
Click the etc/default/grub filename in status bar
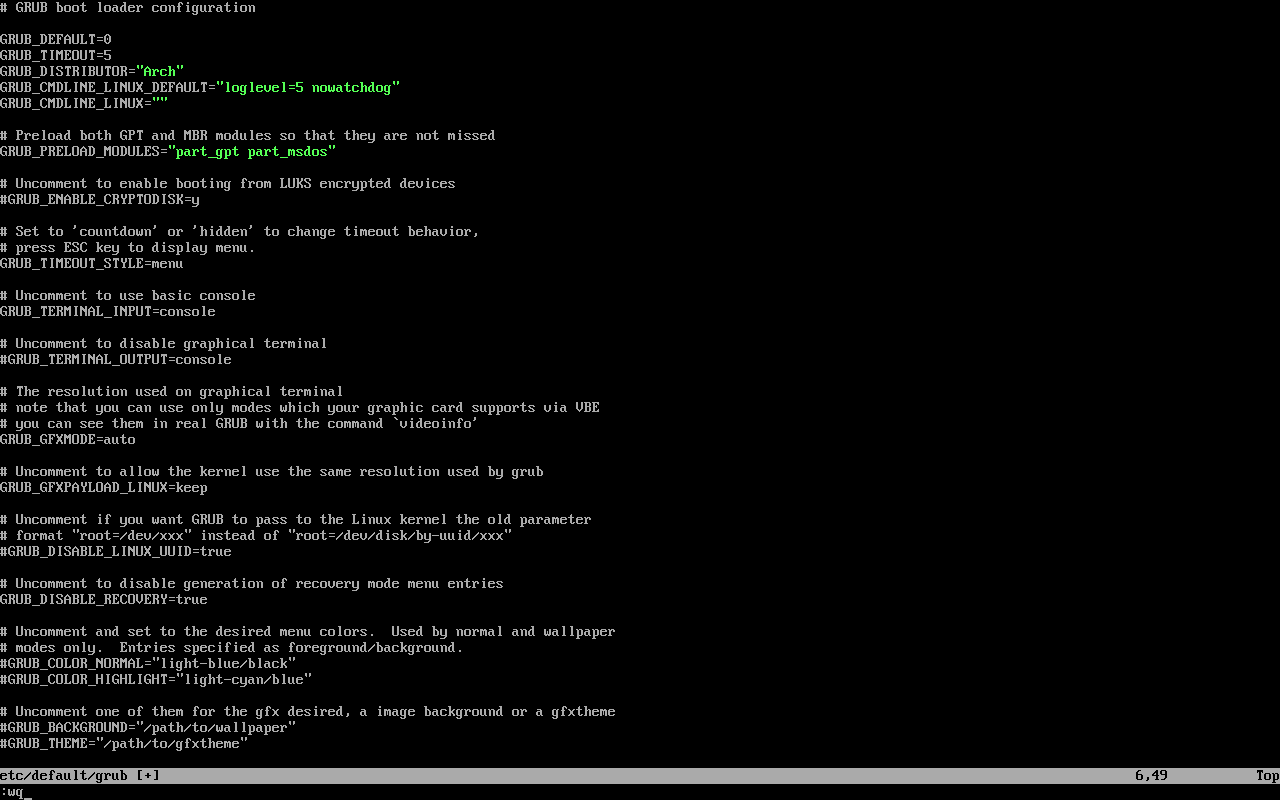64,775
